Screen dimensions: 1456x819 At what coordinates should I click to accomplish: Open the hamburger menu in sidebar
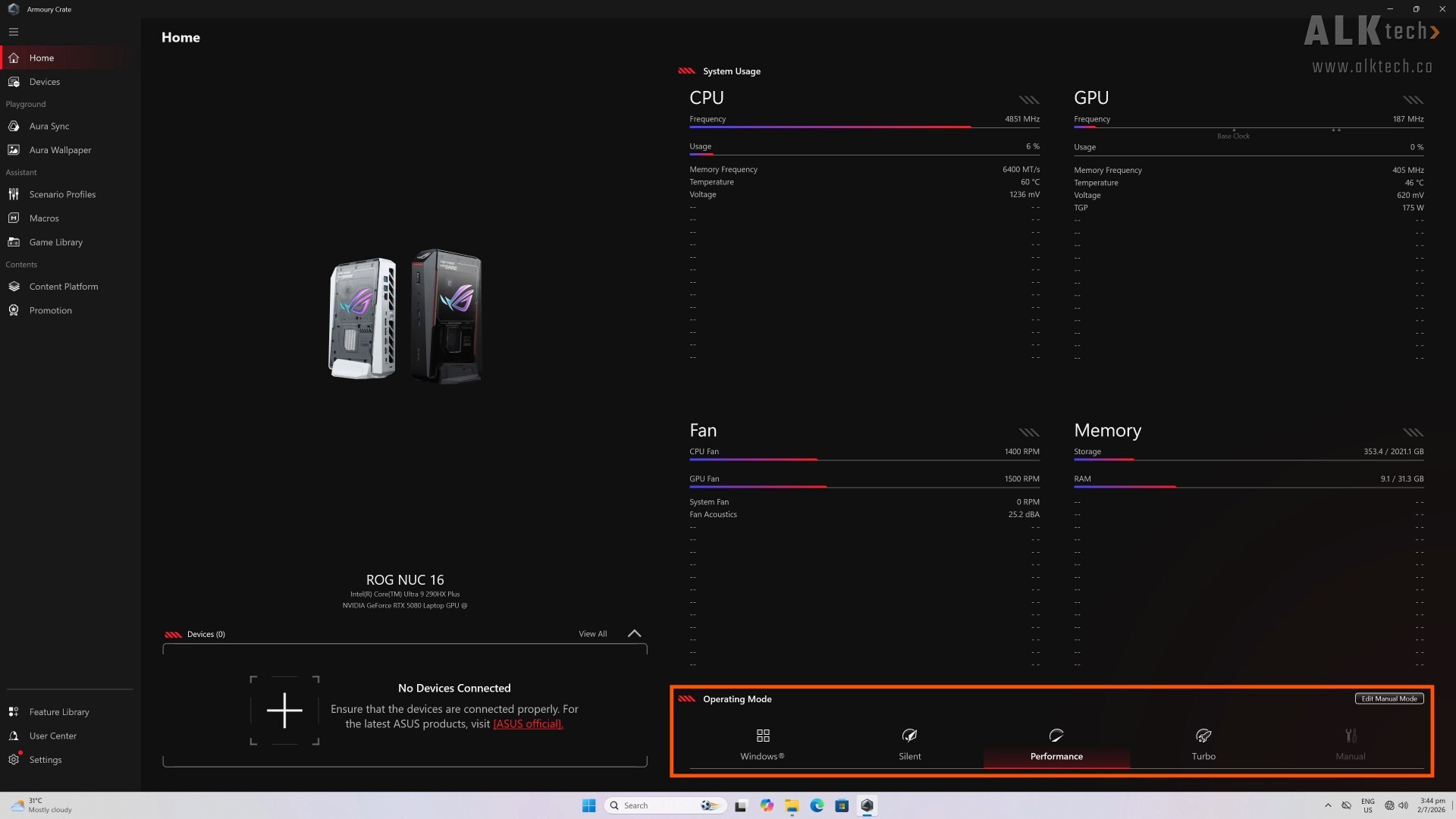pyautogui.click(x=14, y=32)
